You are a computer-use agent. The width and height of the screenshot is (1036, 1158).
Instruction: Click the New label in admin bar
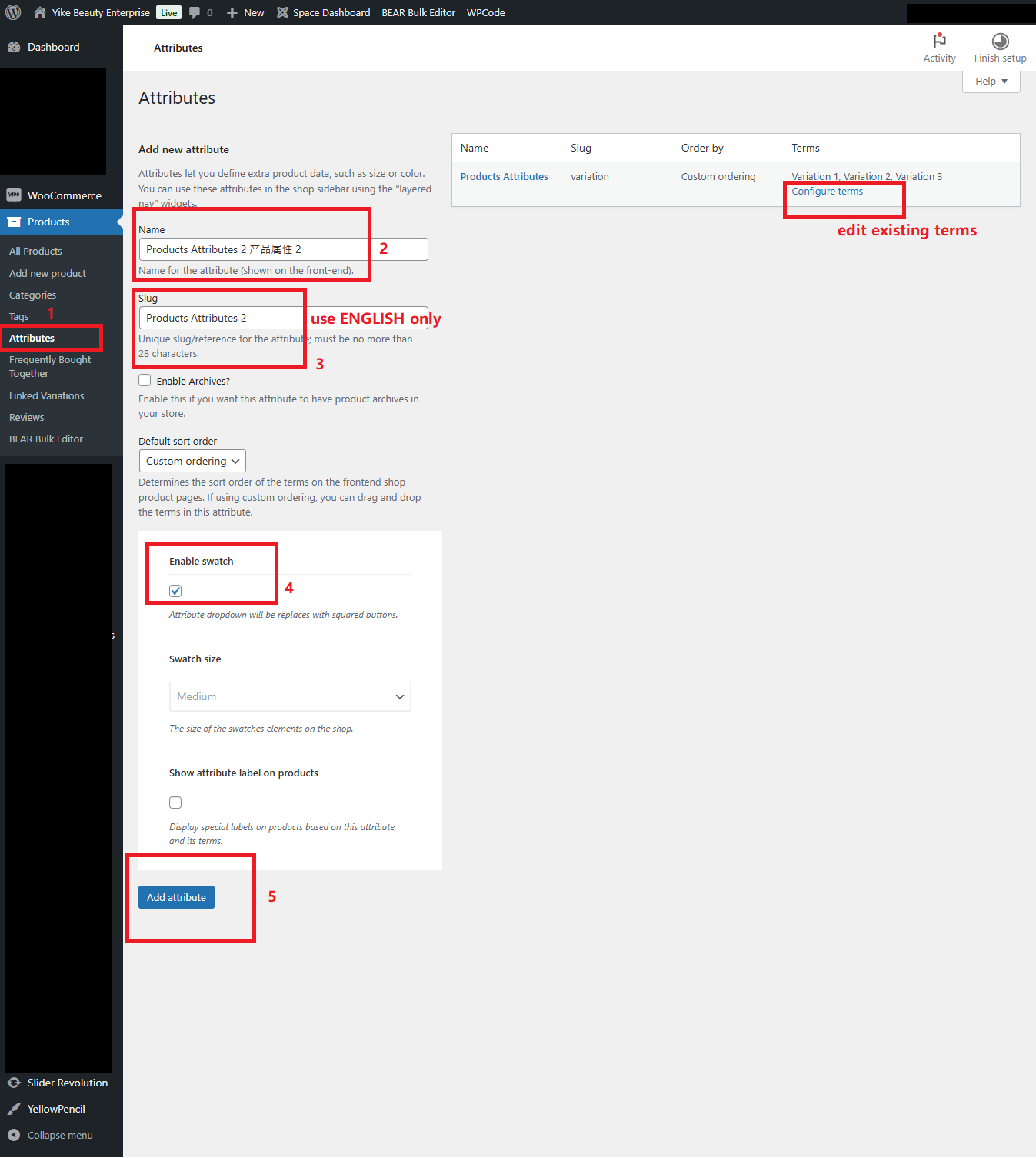click(x=254, y=12)
